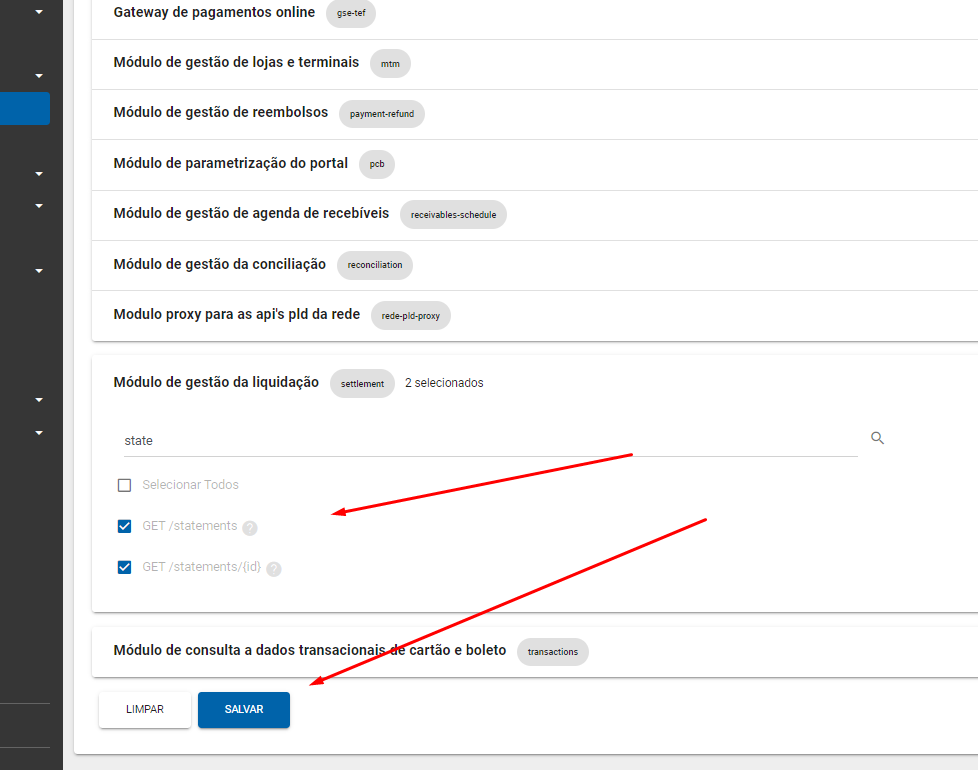
Task: Expand Módulo de gestão de lojas e terminais
Action: tap(236, 63)
